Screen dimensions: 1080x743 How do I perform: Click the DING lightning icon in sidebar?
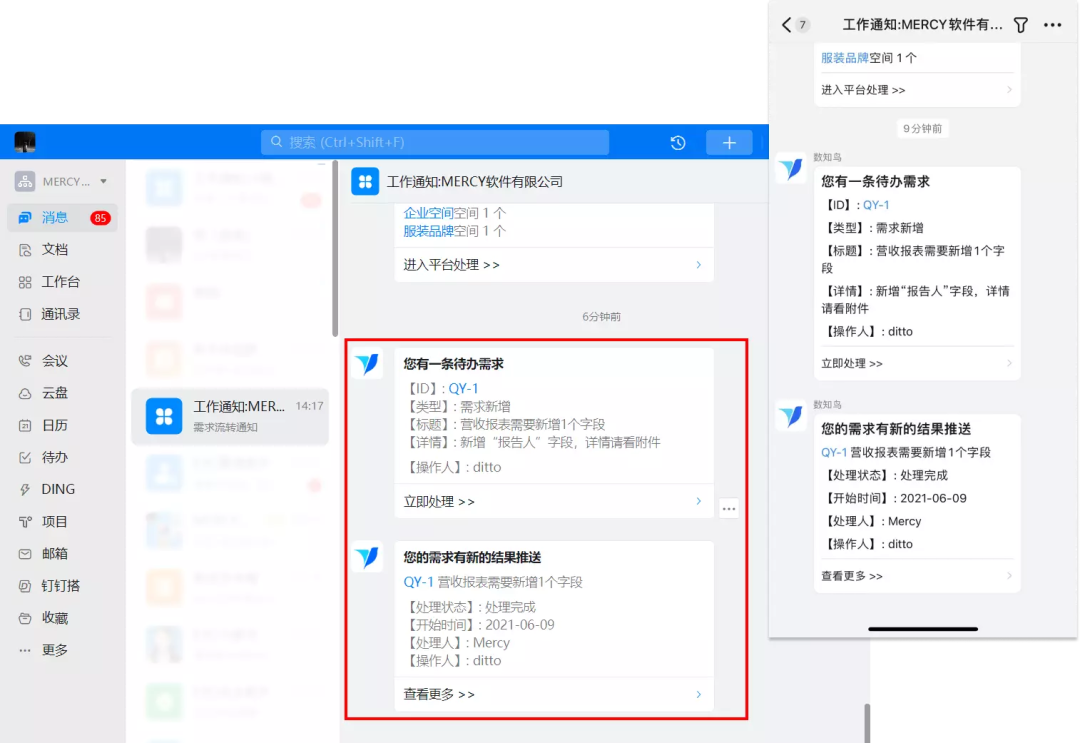tap(25, 490)
